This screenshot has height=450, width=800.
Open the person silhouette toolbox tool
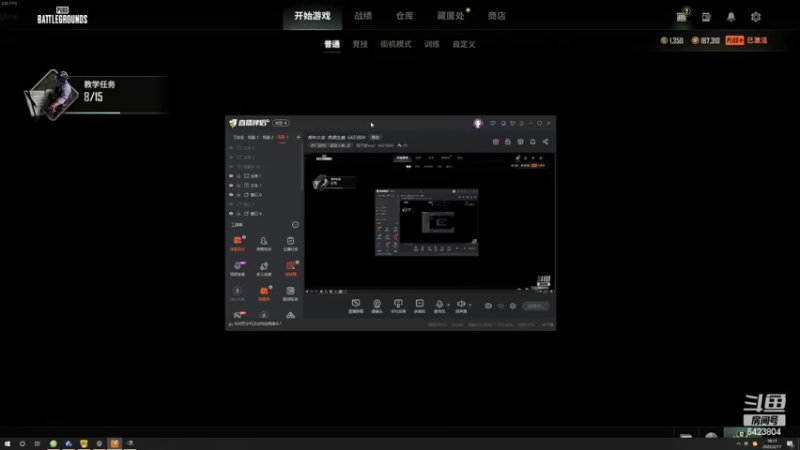(264, 243)
